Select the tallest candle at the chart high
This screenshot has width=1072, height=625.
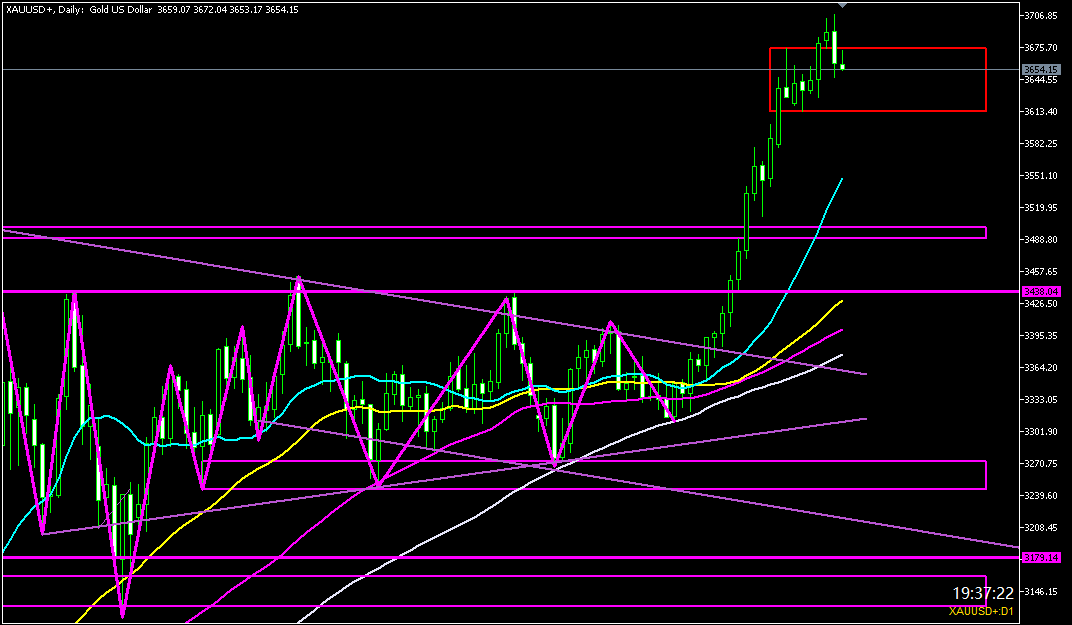pos(834,45)
